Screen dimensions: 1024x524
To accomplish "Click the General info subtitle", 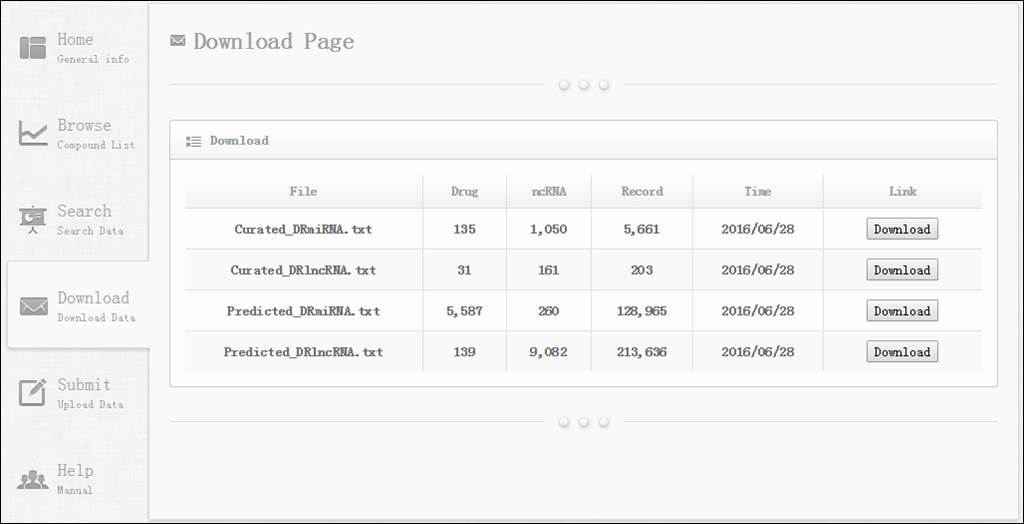I will (x=93, y=59).
